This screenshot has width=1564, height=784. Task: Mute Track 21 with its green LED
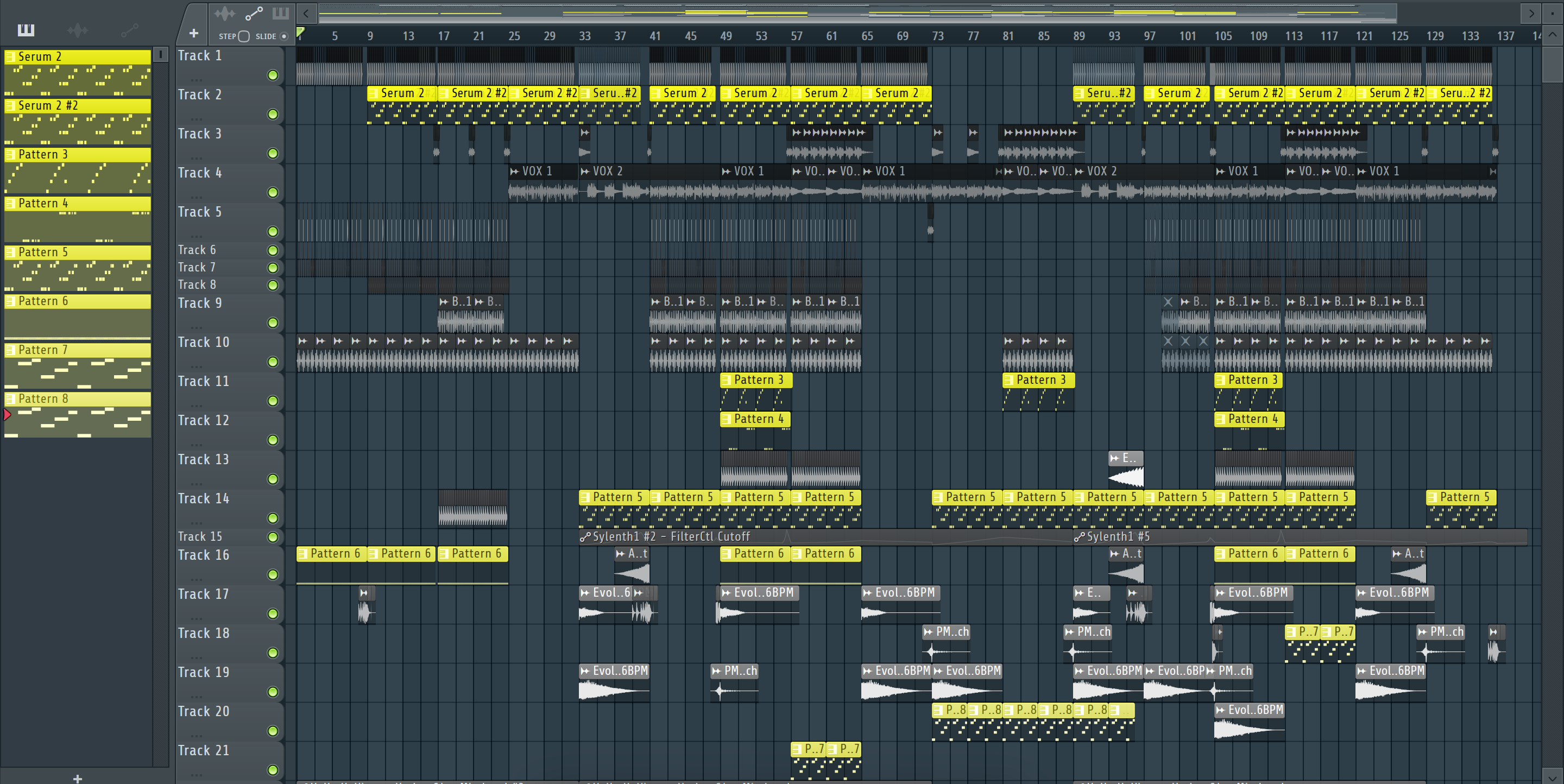click(x=273, y=770)
